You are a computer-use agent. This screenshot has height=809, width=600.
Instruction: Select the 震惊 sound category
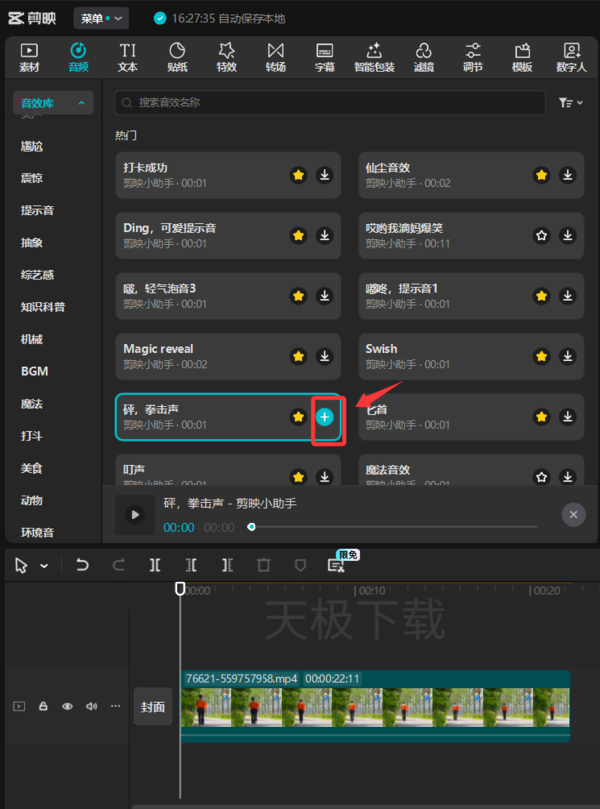[32, 179]
